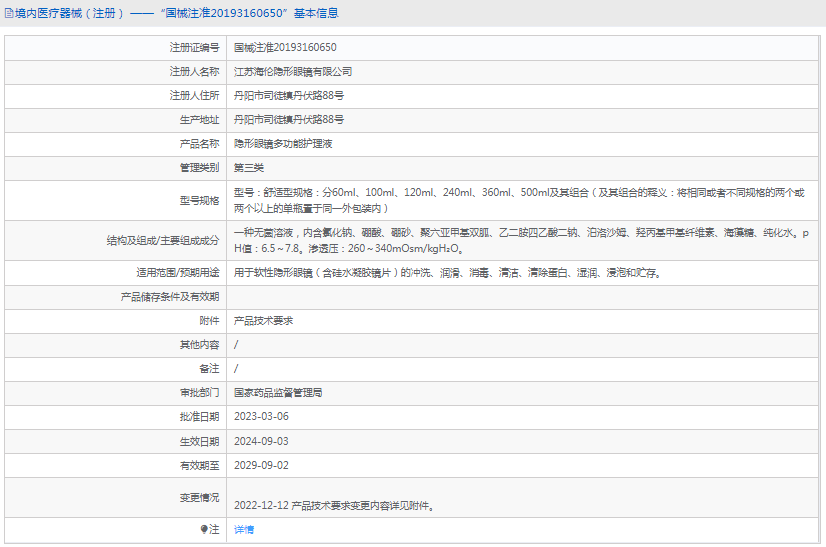Select product name 隐形眼镜多功能护理液
The height and width of the screenshot is (547, 826).
coord(283,144)
